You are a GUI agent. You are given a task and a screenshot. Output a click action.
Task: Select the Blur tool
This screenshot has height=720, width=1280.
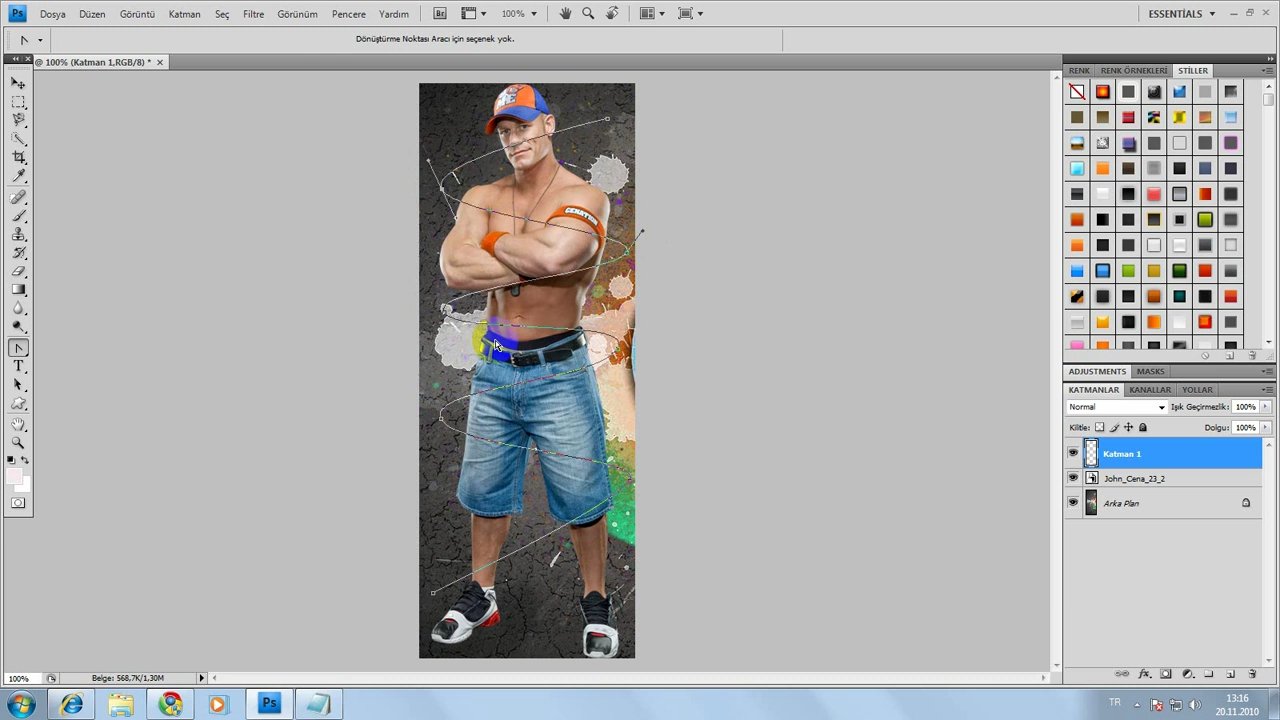[x=18, y=309]
